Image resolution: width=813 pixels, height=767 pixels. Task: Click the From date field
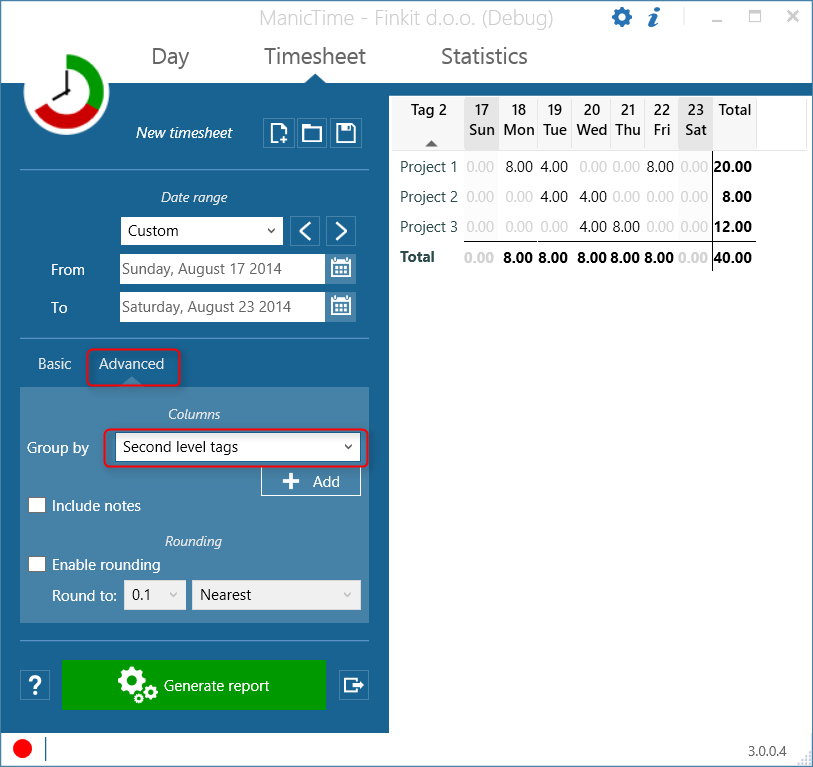[x=222, y=269]
